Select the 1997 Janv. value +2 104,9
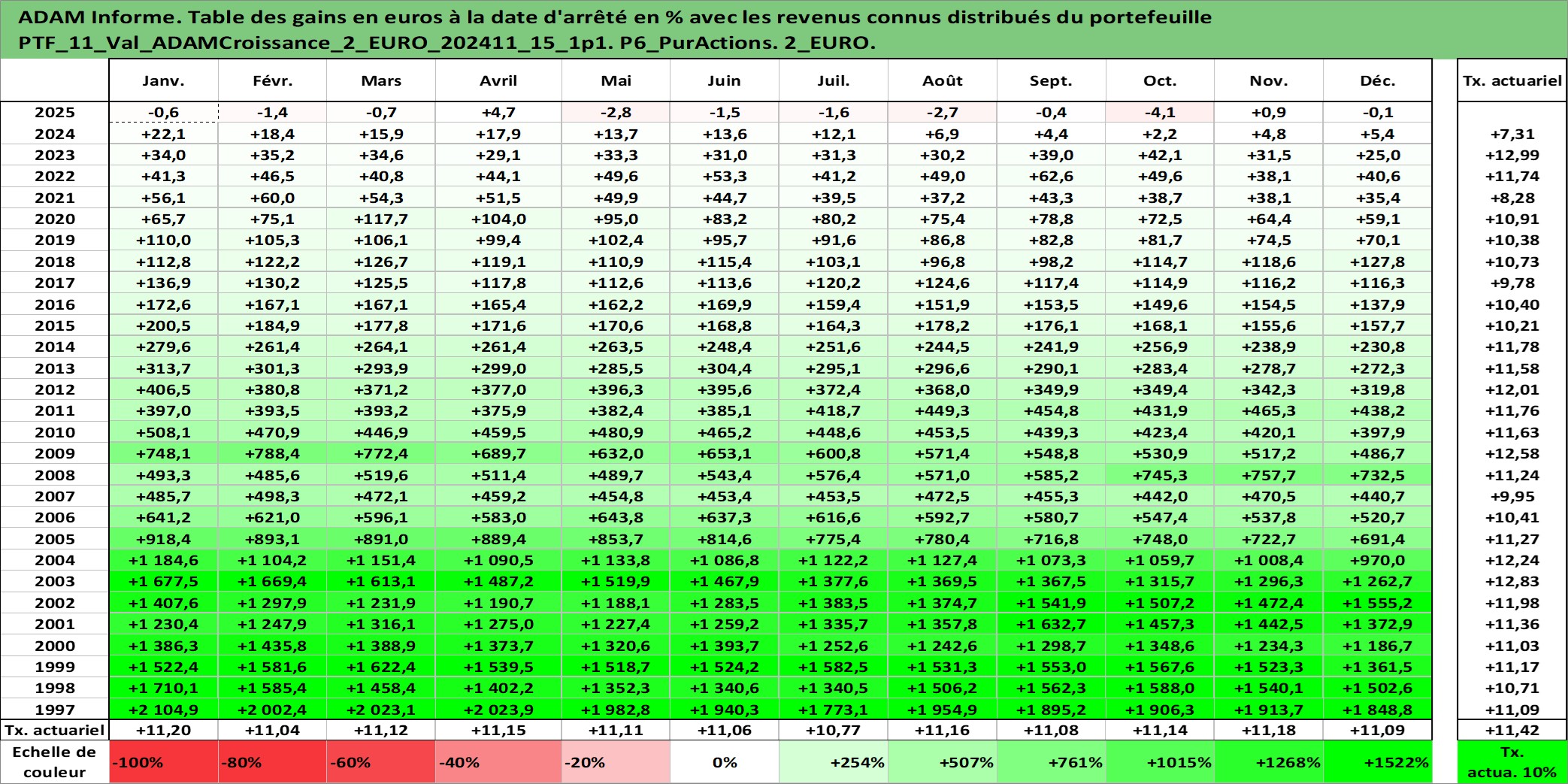The width and height of the screenshot is (1568, 784). pyautogui.click(x=164, y=710)
